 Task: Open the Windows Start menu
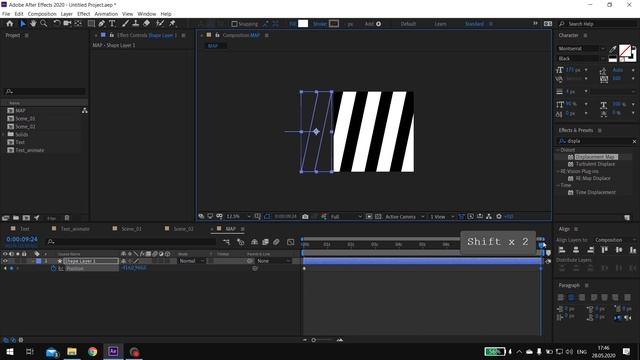[x=9, y=351]
